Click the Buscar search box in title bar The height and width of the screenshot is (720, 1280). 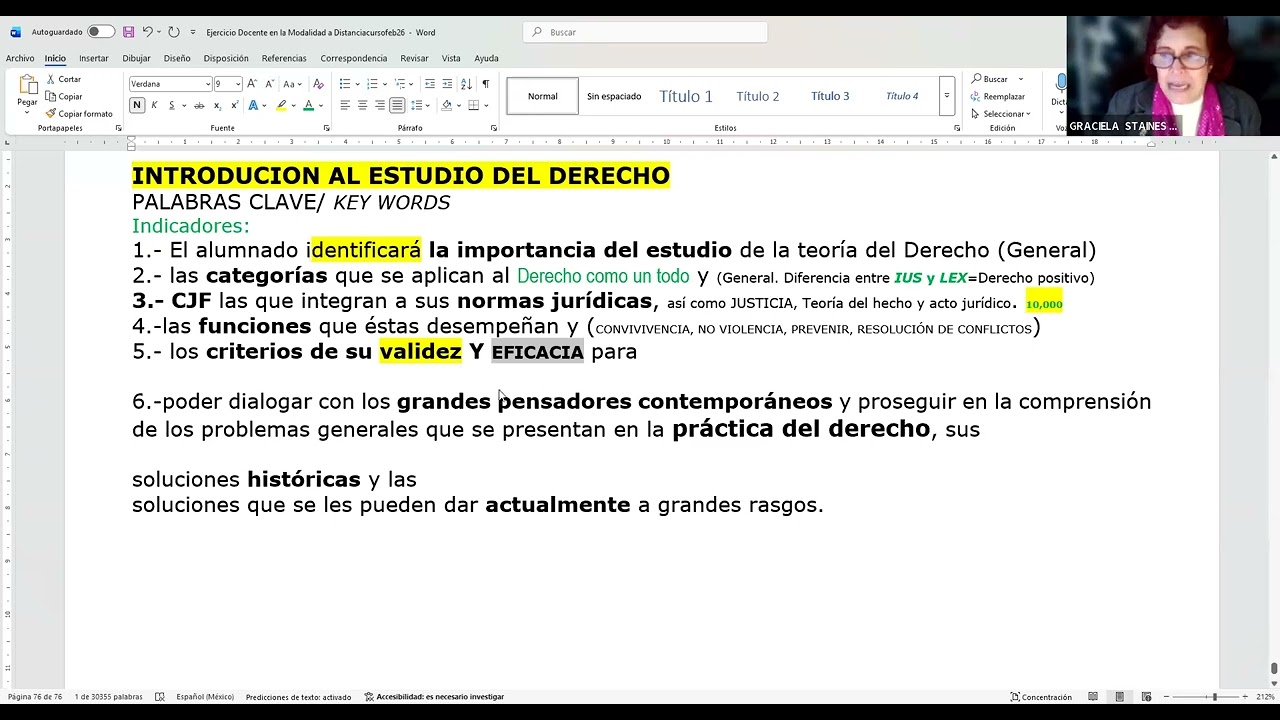[645, 32]
